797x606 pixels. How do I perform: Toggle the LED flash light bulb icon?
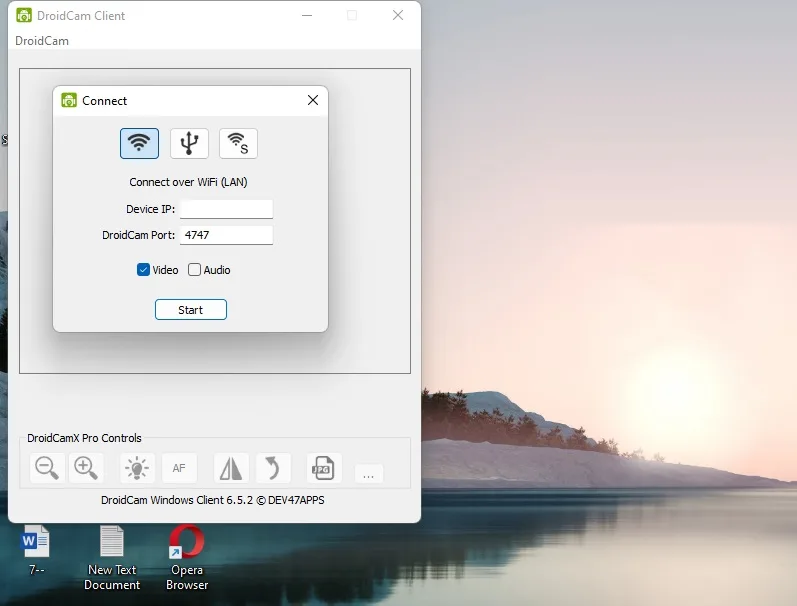tap(137, 468)
